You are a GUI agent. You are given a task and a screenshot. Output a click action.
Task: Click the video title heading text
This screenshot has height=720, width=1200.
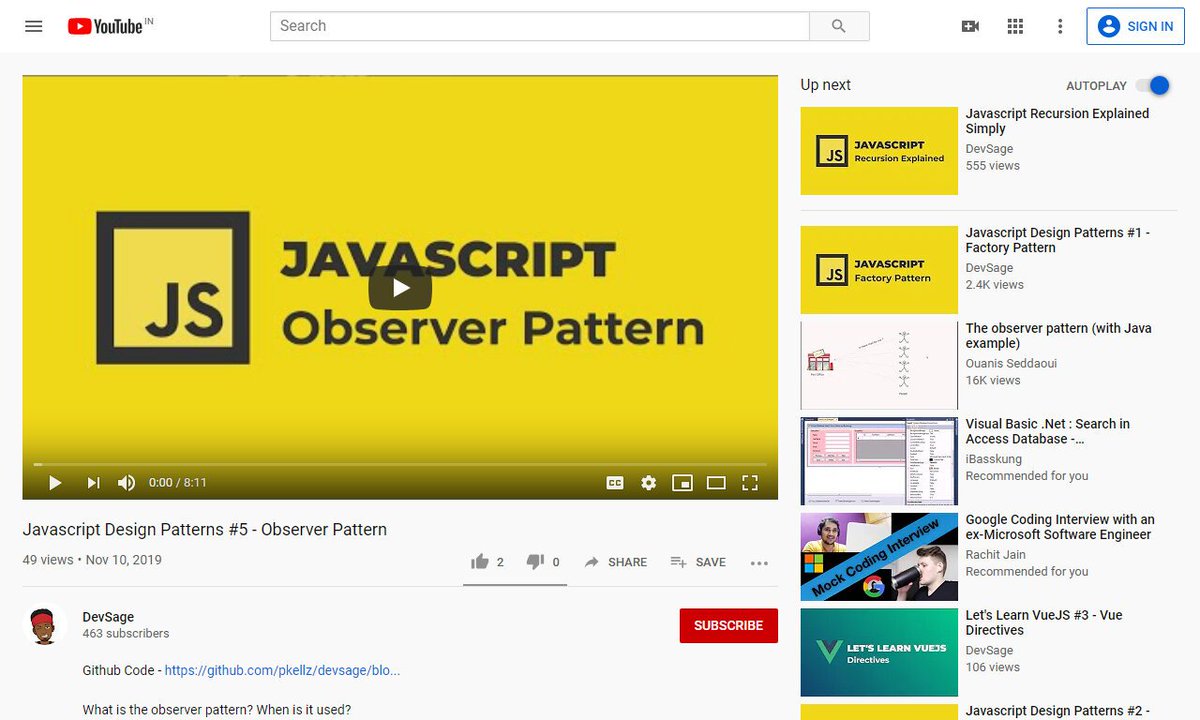[205, 530]
